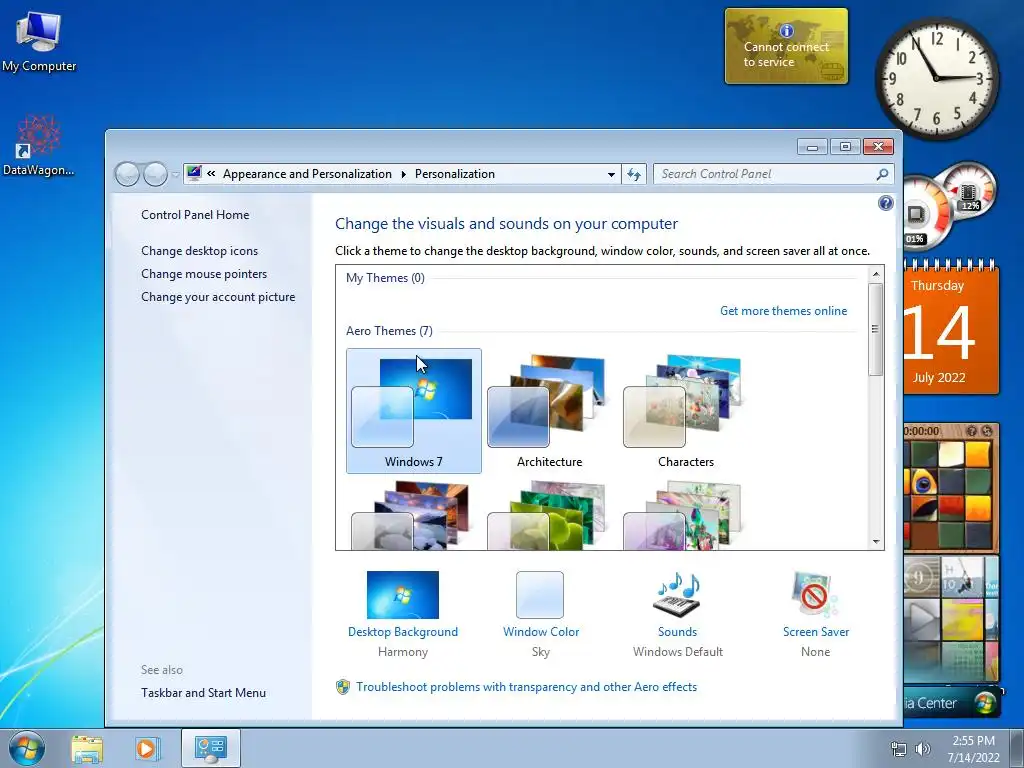Click the taskbar clock showing 2:55 PM
Screen dimensions: 1024x768
(x=973, y=749)
